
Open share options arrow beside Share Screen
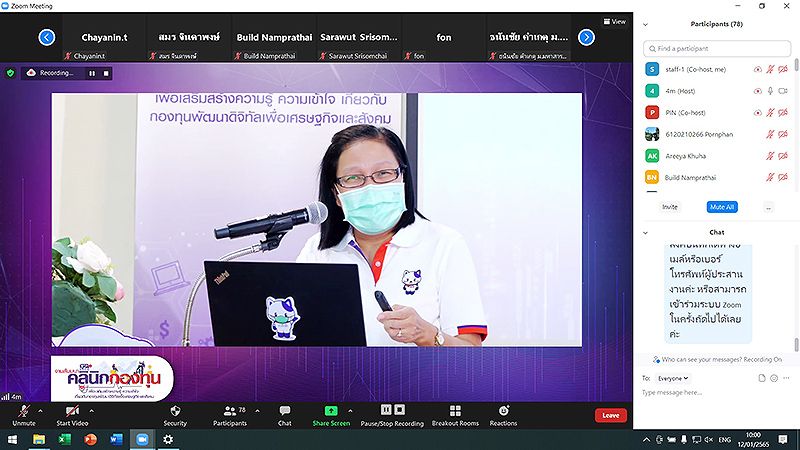coord(350,411)
